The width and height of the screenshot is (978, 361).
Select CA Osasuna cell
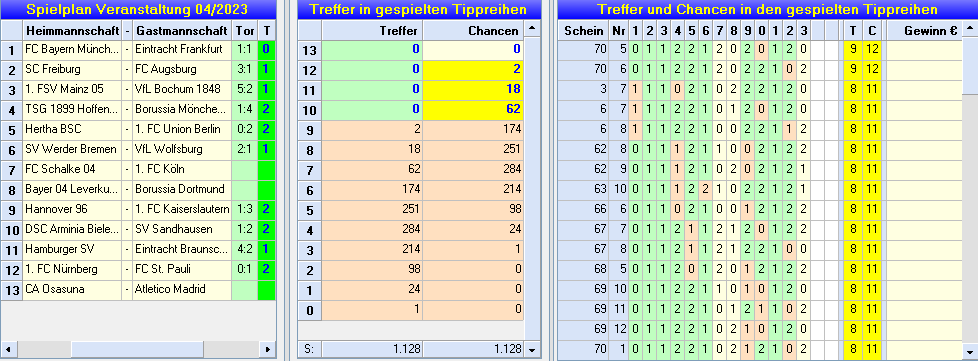click(72, 289)
